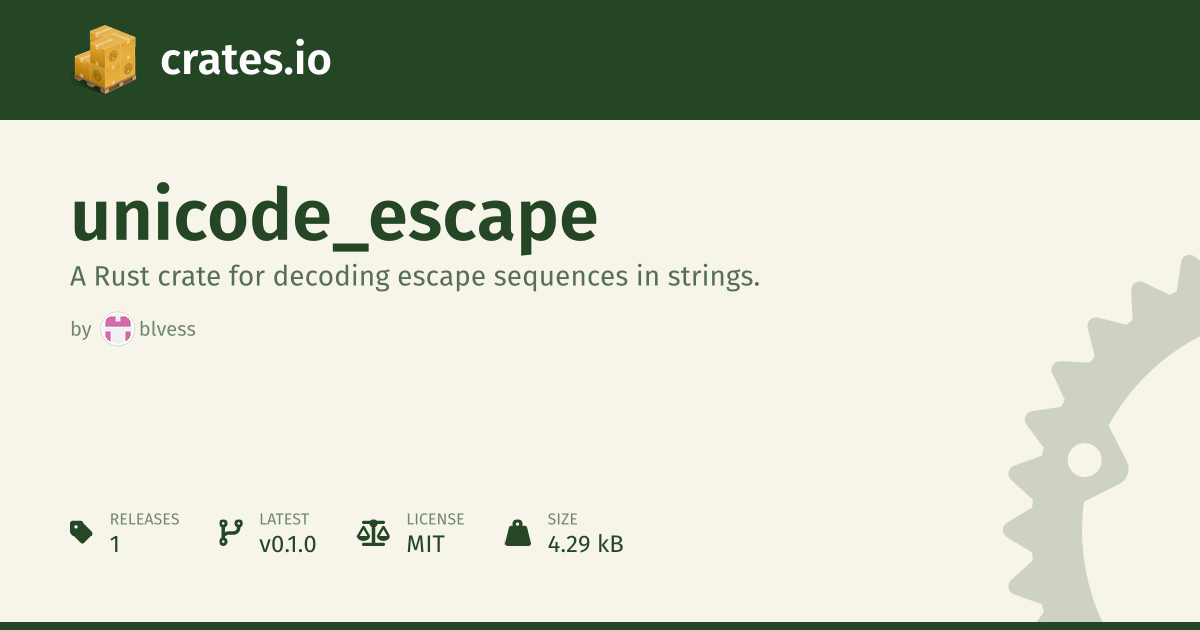Image resolution: width=1200 pixels, height=630 pixels.
Task: Click the crates.io site name text
Action: [245, 60]
